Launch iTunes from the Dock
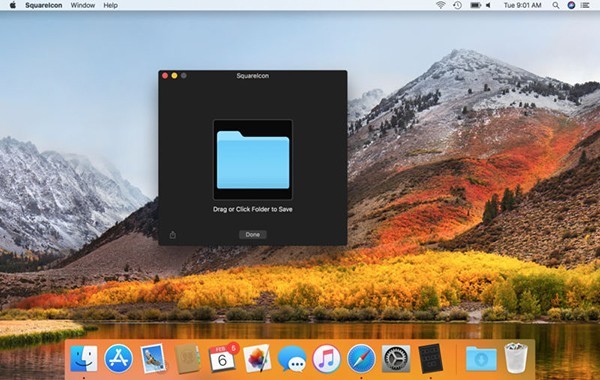The width and height of the screenshot is (600, 380). pos(326,359)
